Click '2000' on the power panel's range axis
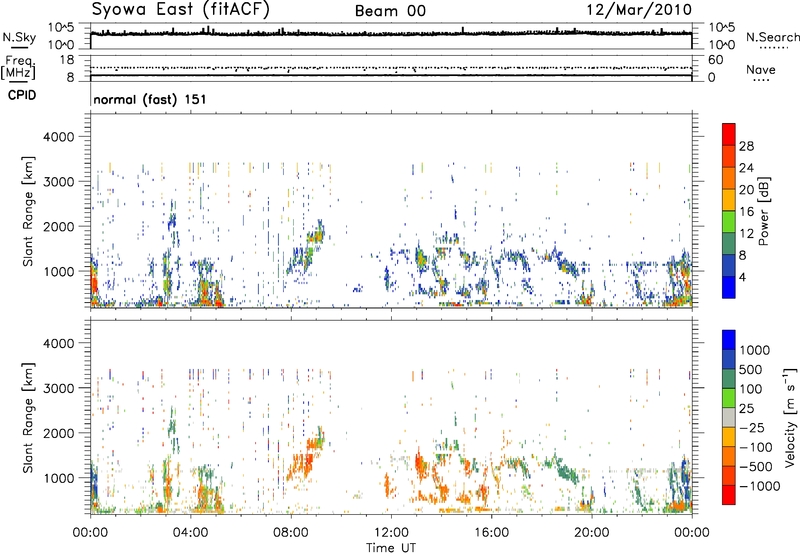The width and height of the screenshot is (800, 554). coord(59,226)
